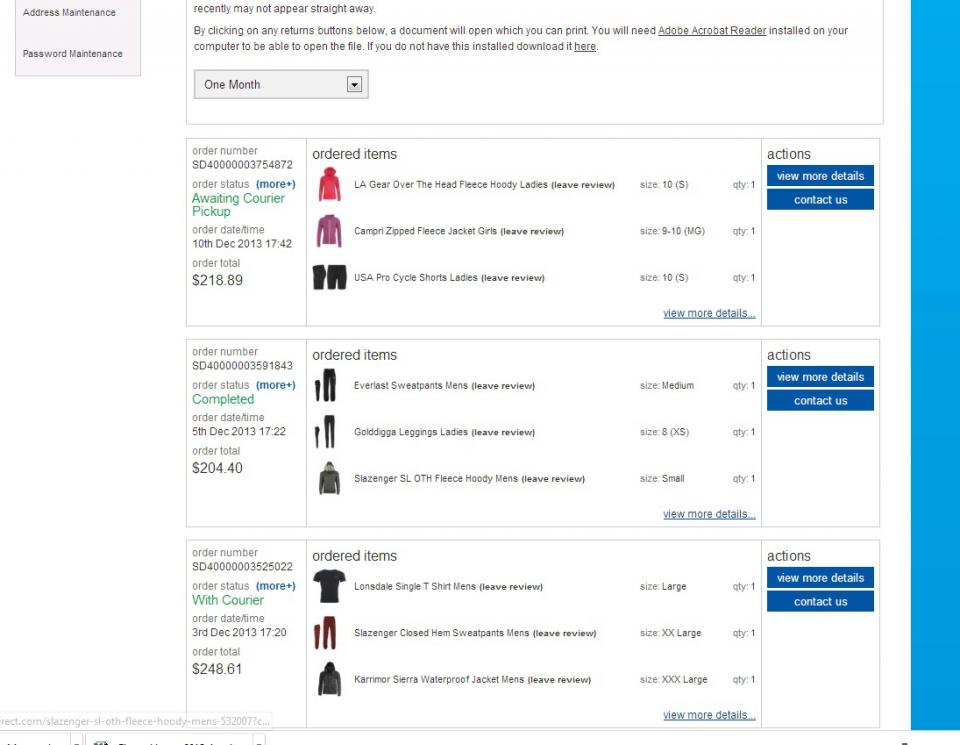Click the pink LA Gear hoody thumbnail
Viewport: 960px width, 745px height.
point(329,185)
